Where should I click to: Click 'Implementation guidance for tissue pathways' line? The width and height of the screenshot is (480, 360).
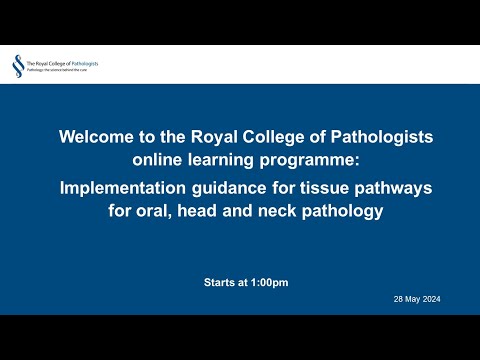click(246, 188)
